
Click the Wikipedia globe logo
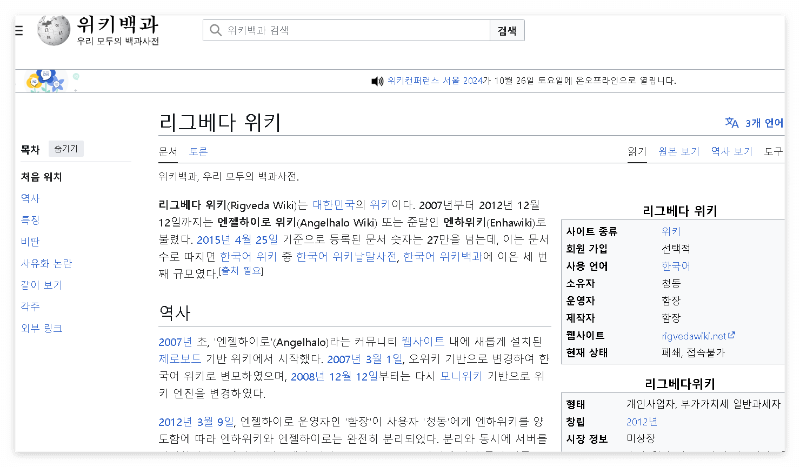pyautogui.click(x=53, y=30)
